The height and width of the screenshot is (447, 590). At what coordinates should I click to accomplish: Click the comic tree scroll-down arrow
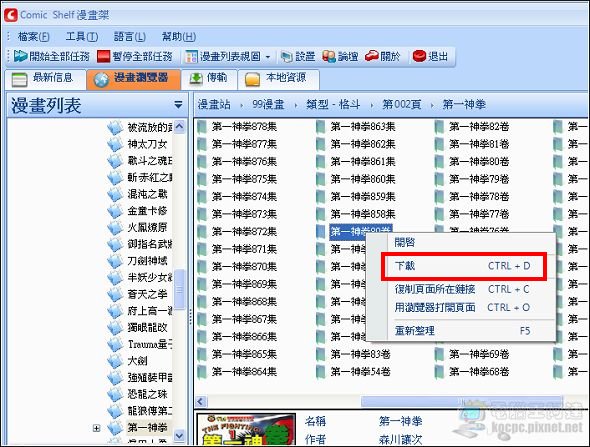pyautogui.click(x=179, y=435)
